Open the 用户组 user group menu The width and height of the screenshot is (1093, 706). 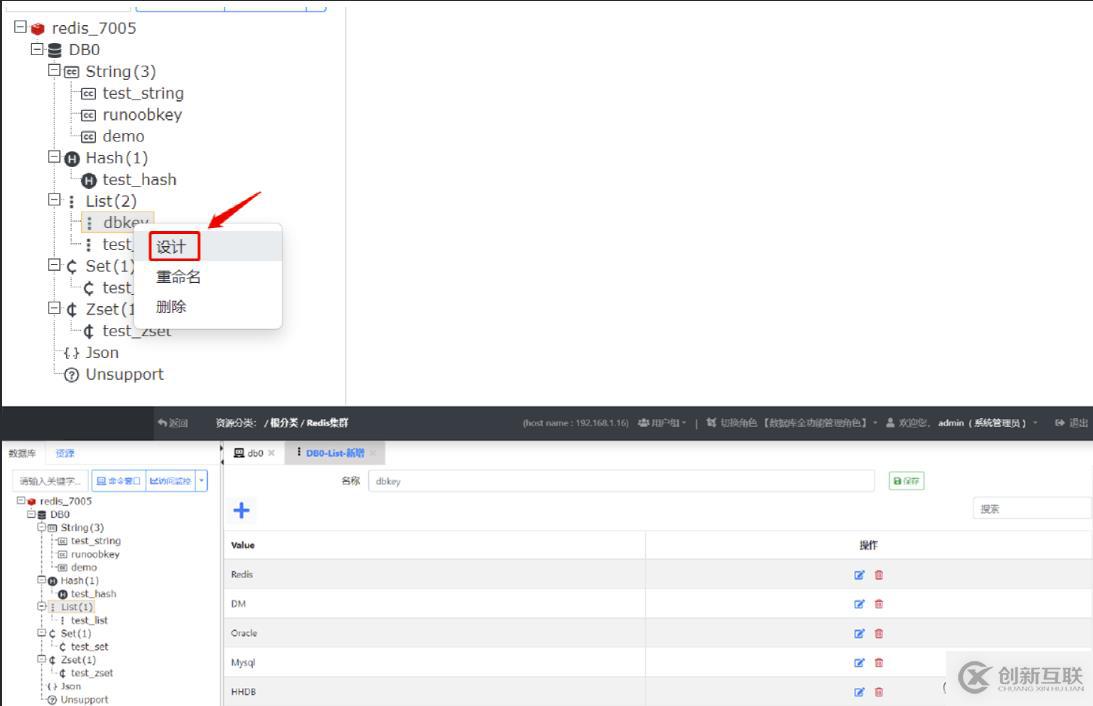(662, 423)
